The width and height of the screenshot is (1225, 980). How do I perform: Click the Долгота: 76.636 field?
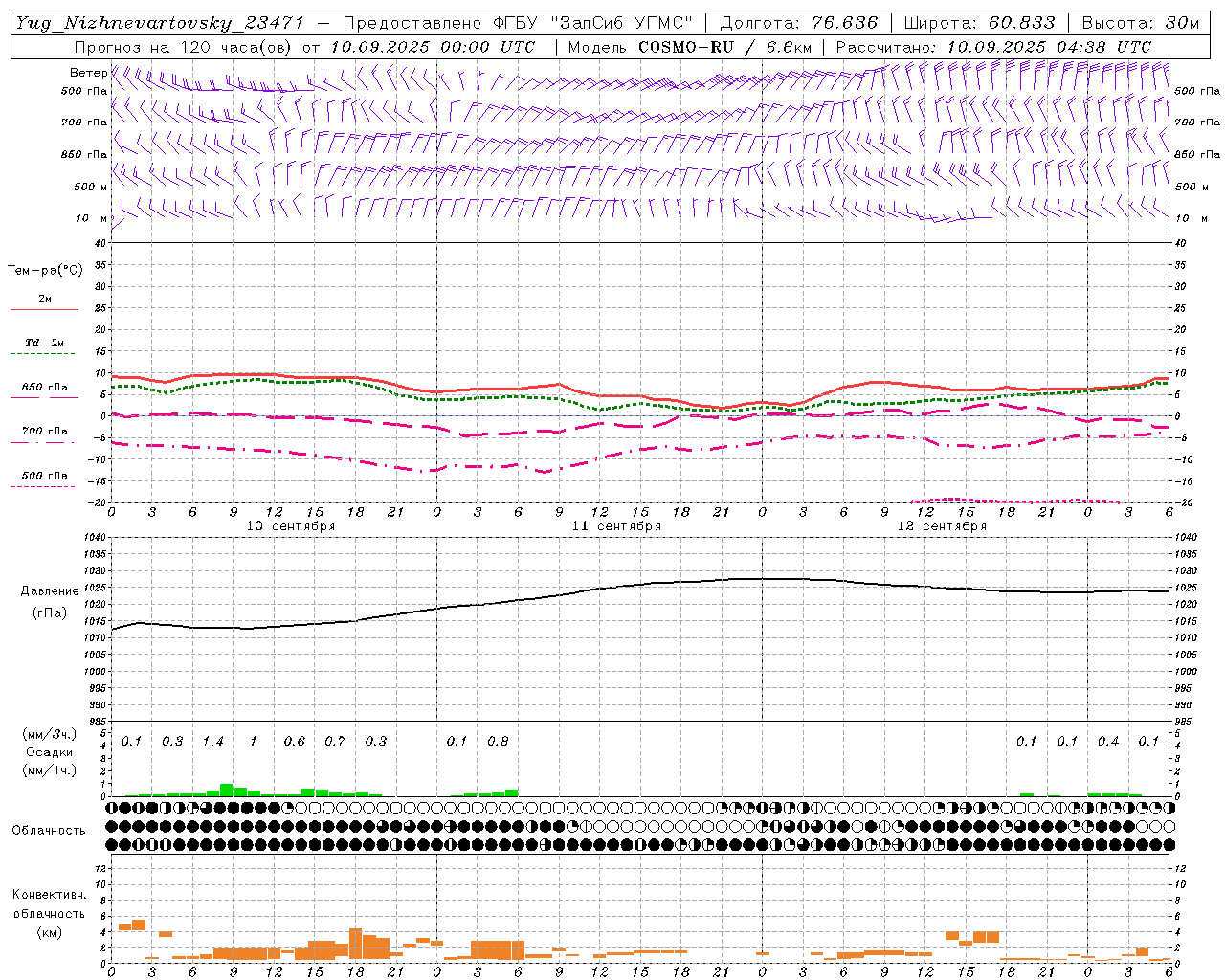[x=797, y=24]
